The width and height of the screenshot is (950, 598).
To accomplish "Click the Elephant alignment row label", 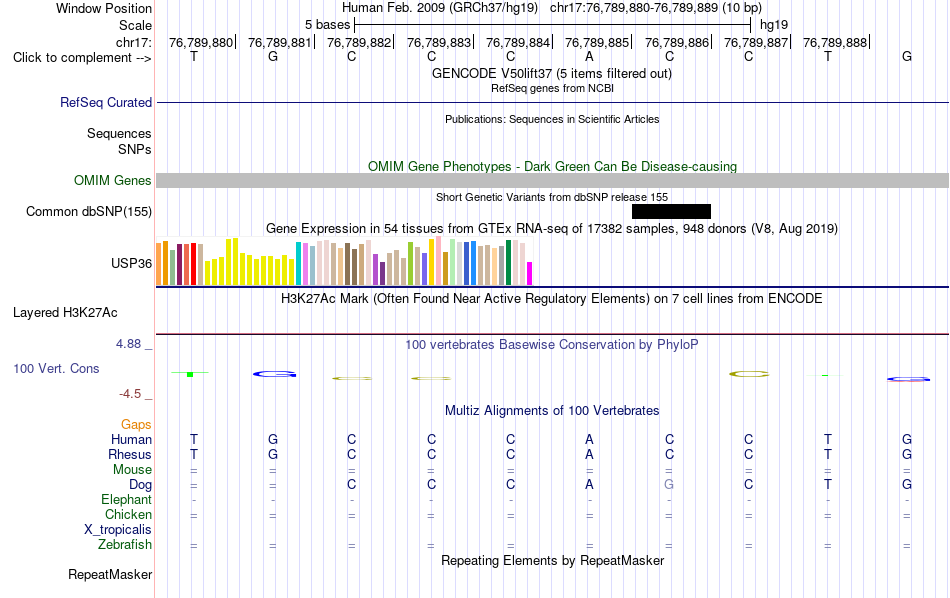I will pyautogui.click(x=127, y=499).
